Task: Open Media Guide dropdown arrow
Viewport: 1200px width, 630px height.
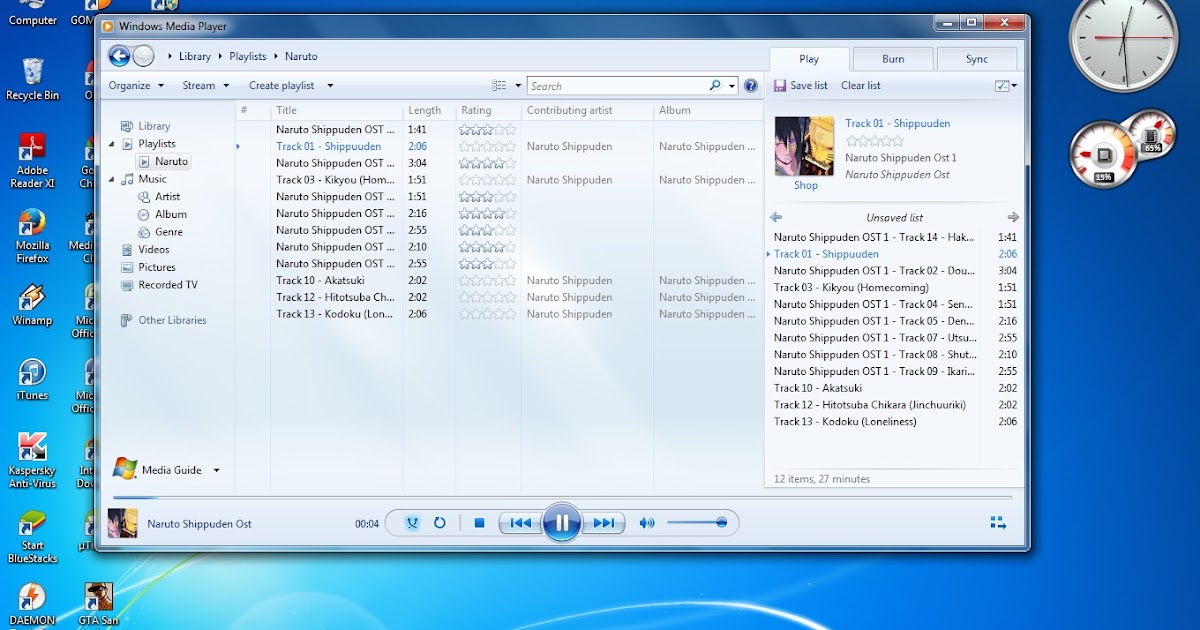Action: pyautogui.click(x=216, y=470)
